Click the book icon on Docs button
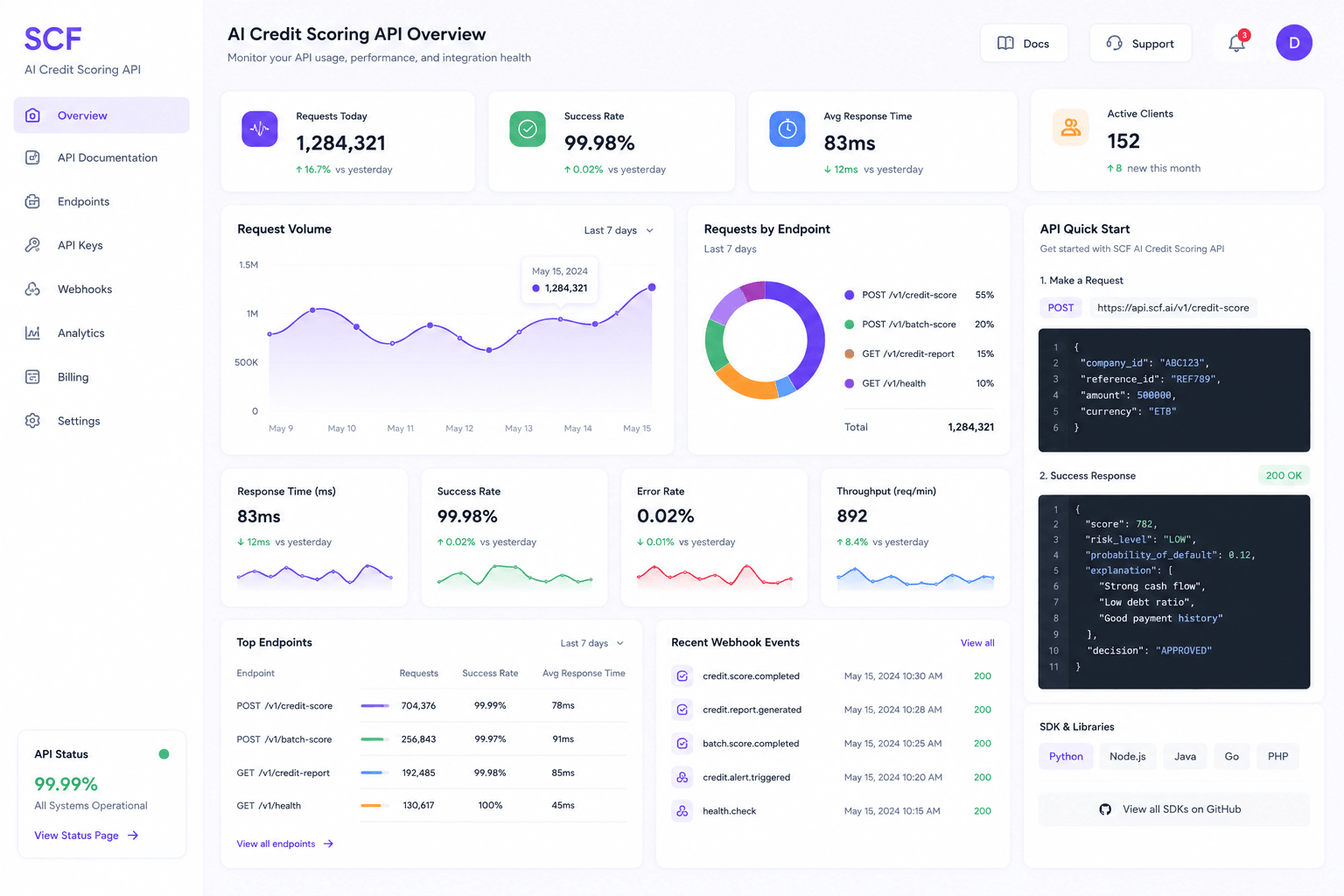This screenshot has width=1344, height=896. 1005,43
